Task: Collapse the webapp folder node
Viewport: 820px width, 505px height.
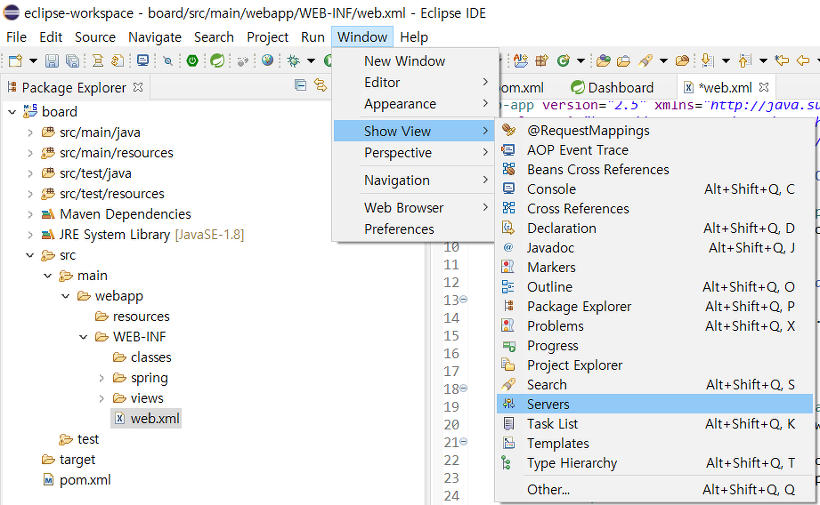Action: 65,296
